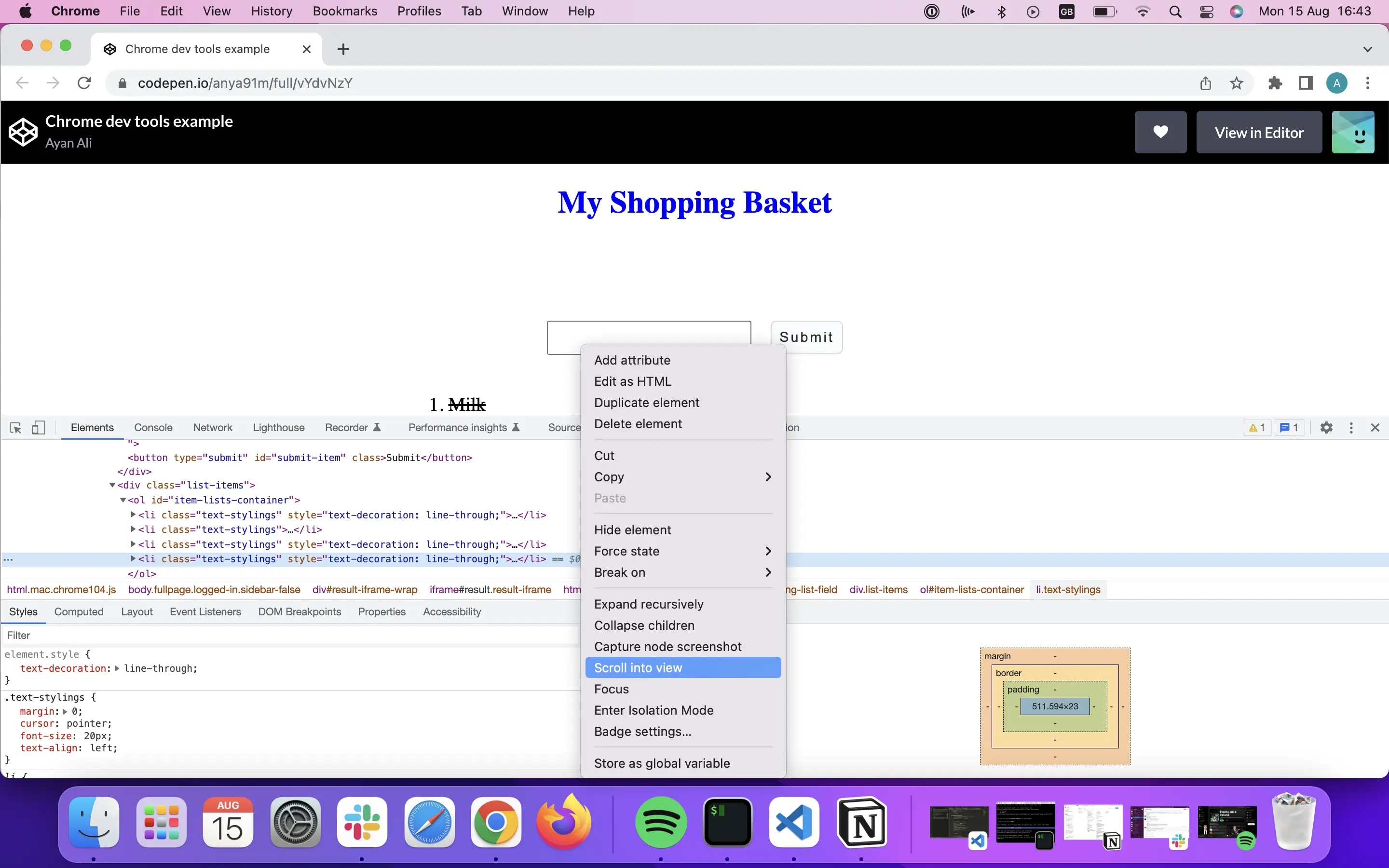Open Launchpad from the dock
Image resolution: width=1389 pixels, height=868 pixels.
(x=161, y=823)
